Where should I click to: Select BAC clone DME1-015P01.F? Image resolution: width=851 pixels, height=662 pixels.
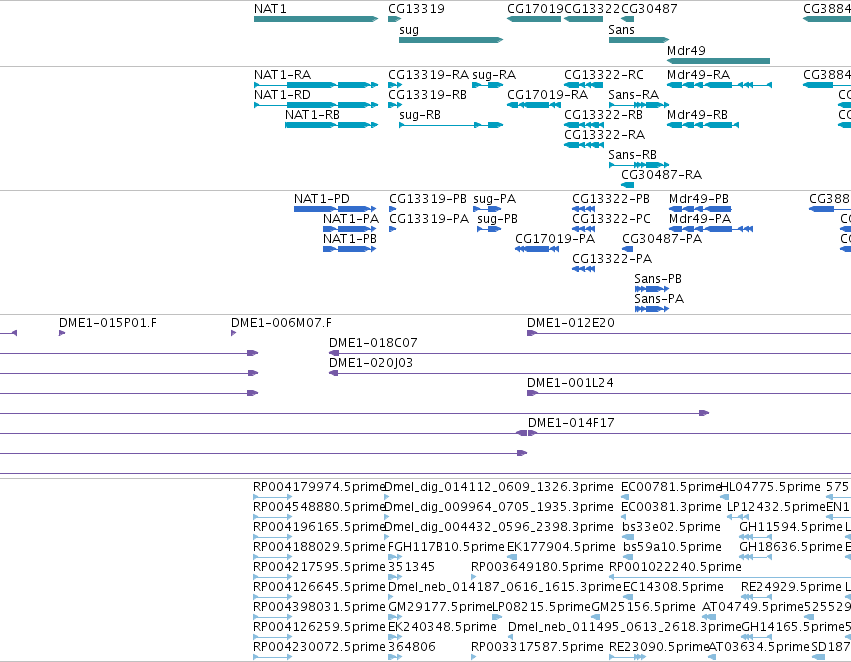click(x=62, y=333)
